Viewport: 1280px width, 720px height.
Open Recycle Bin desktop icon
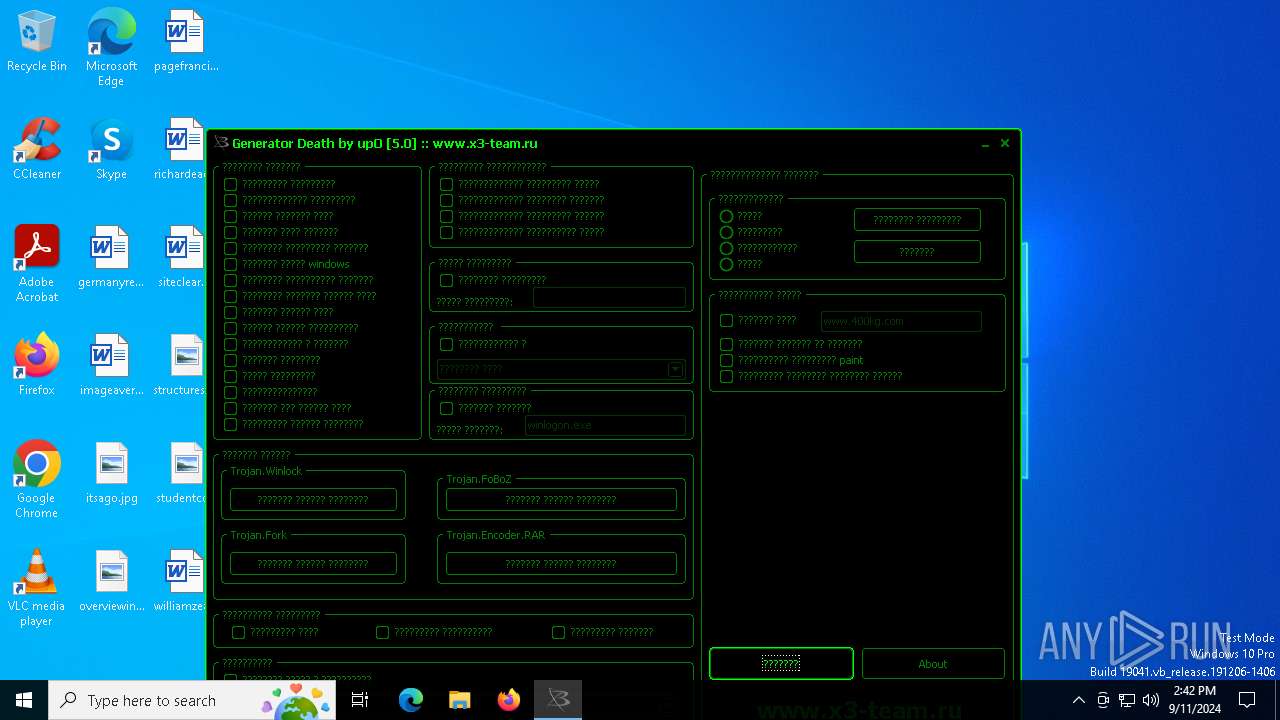[x=37, y=42]
